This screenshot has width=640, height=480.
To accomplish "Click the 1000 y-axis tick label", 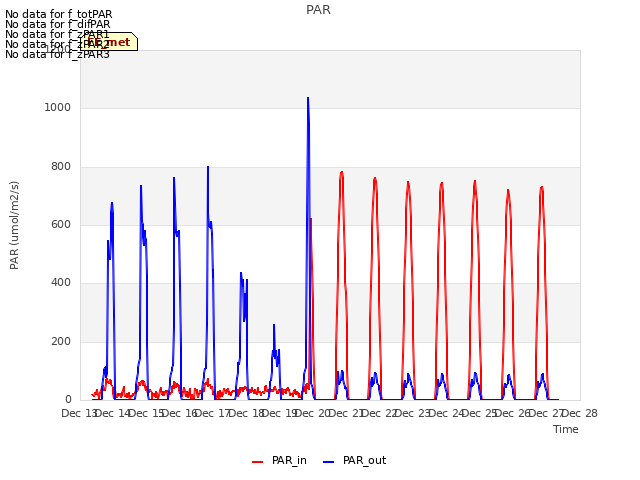I will [58, 107].
